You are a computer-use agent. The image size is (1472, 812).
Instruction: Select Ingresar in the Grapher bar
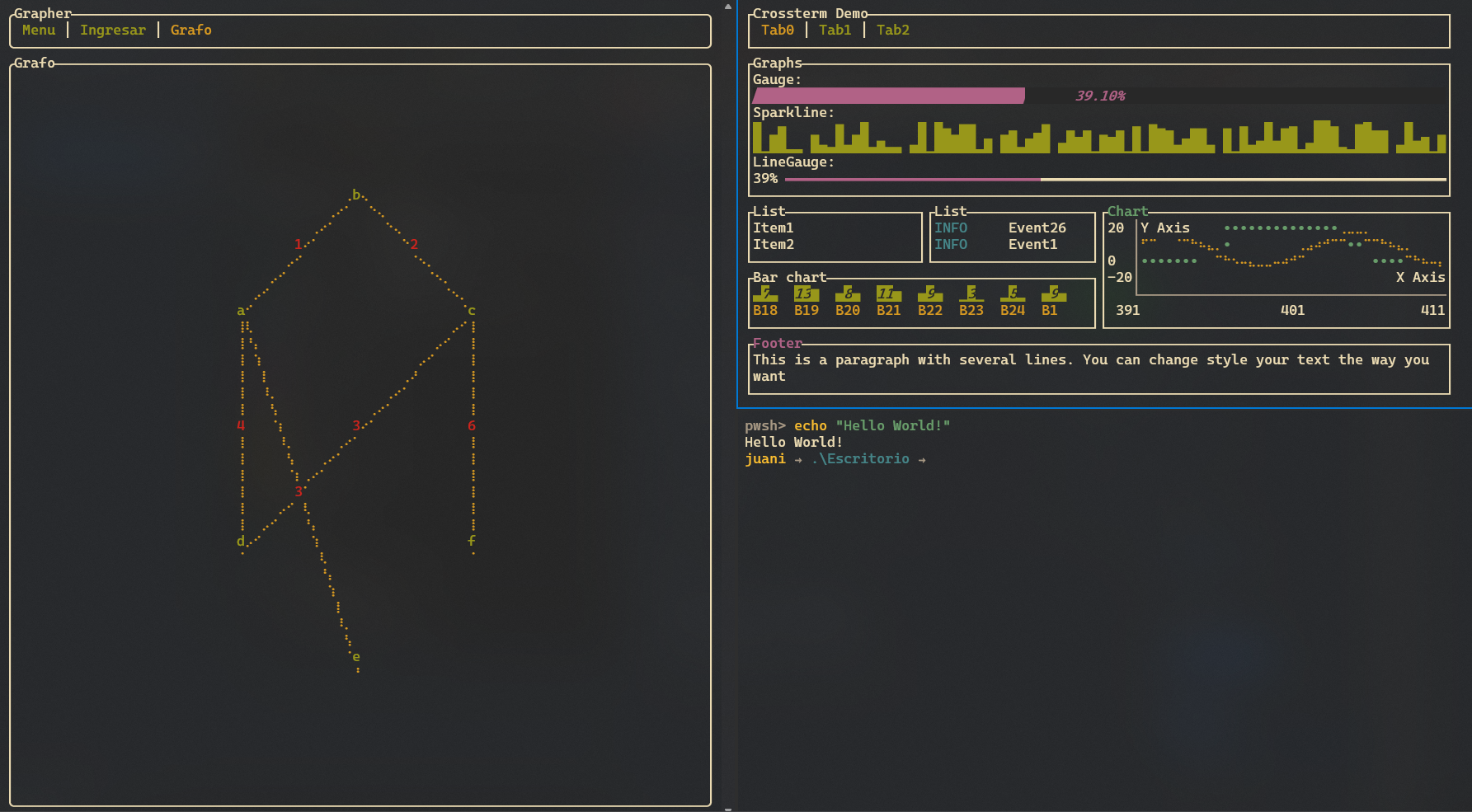click(112, 30)
